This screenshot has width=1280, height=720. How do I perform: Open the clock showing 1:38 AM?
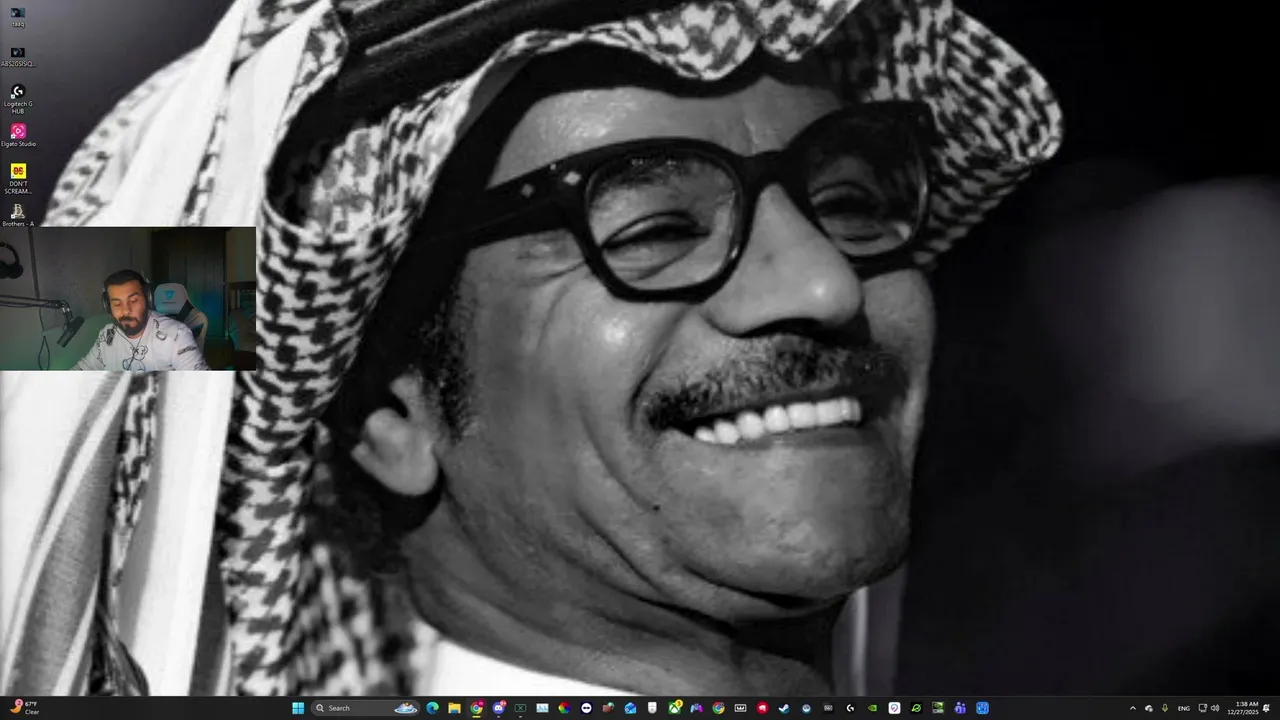pos(1246,708)
